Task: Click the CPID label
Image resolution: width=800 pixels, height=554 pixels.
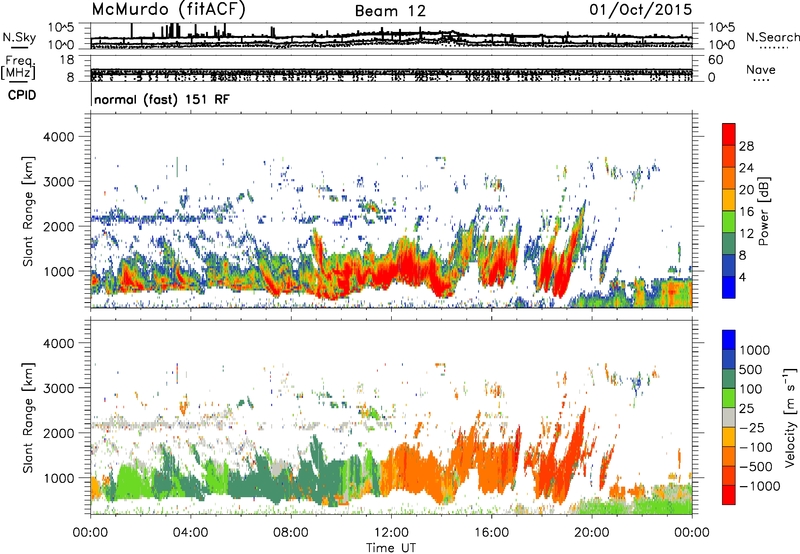Action: pyautogui.click(x=22, y=95)
